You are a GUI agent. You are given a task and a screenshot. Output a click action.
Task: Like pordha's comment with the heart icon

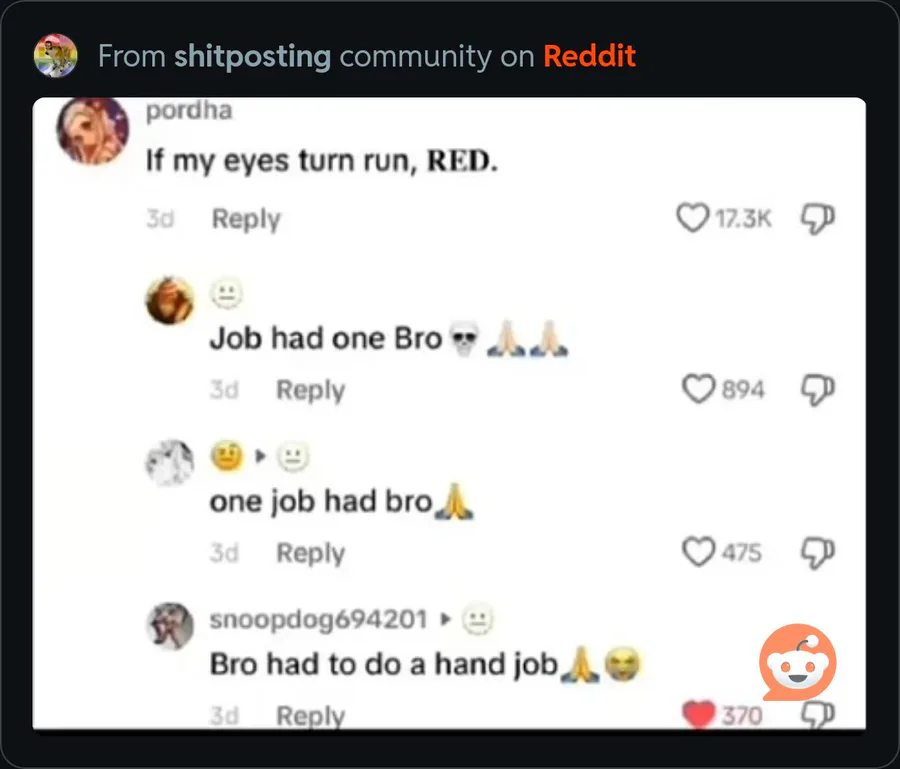[x=693, y=218]
